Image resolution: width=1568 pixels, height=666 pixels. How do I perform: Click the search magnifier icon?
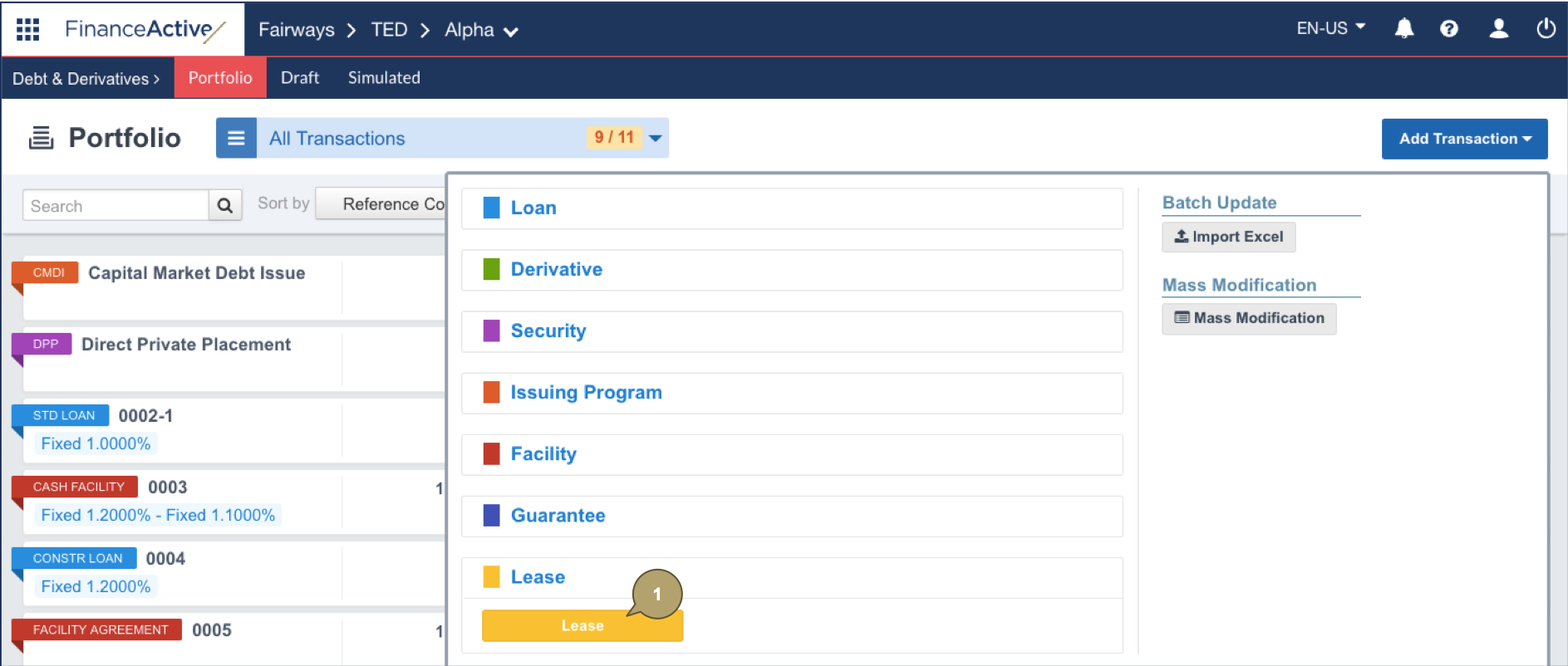225,205
